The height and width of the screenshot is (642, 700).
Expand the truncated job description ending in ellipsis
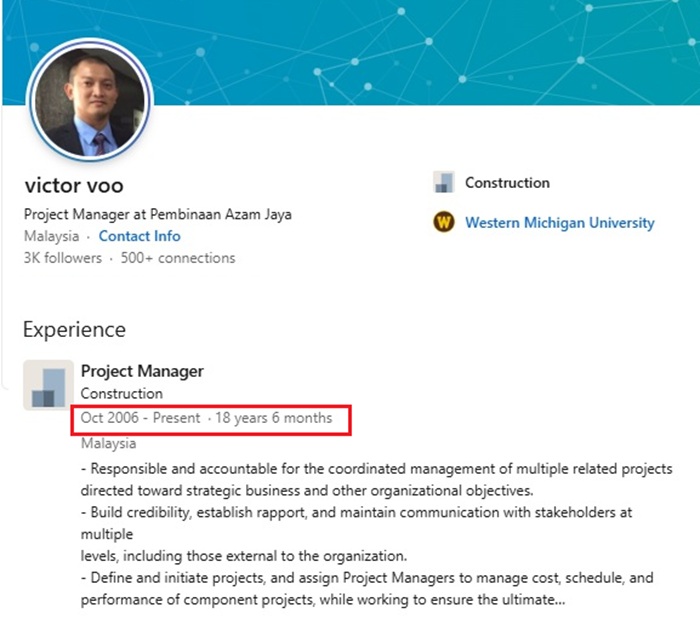pyautogui.click(x=560, y=601)
